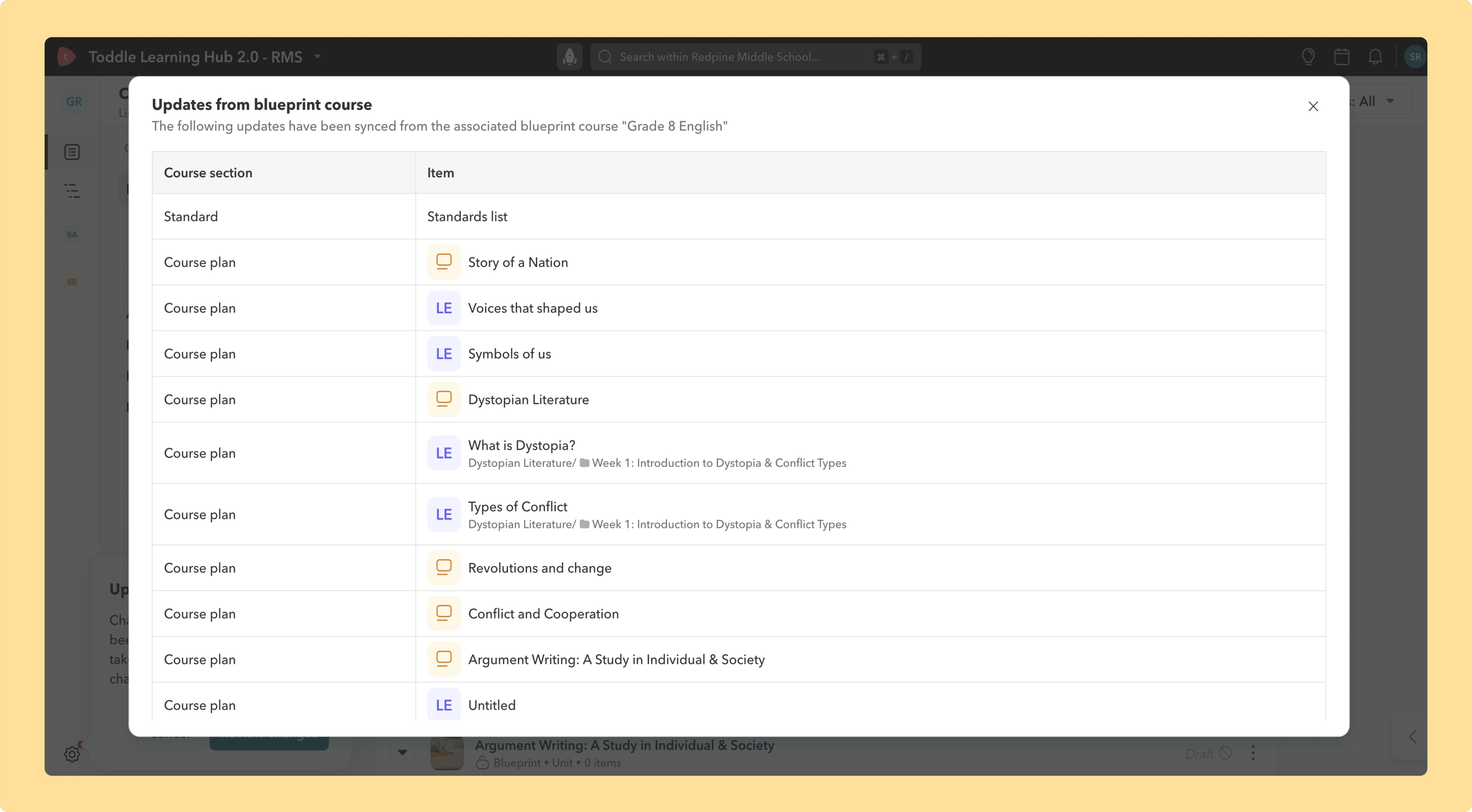Screen dimensions: 1472x812
Task: Open the notifications bell
Action: click(x=1375, y=57)
